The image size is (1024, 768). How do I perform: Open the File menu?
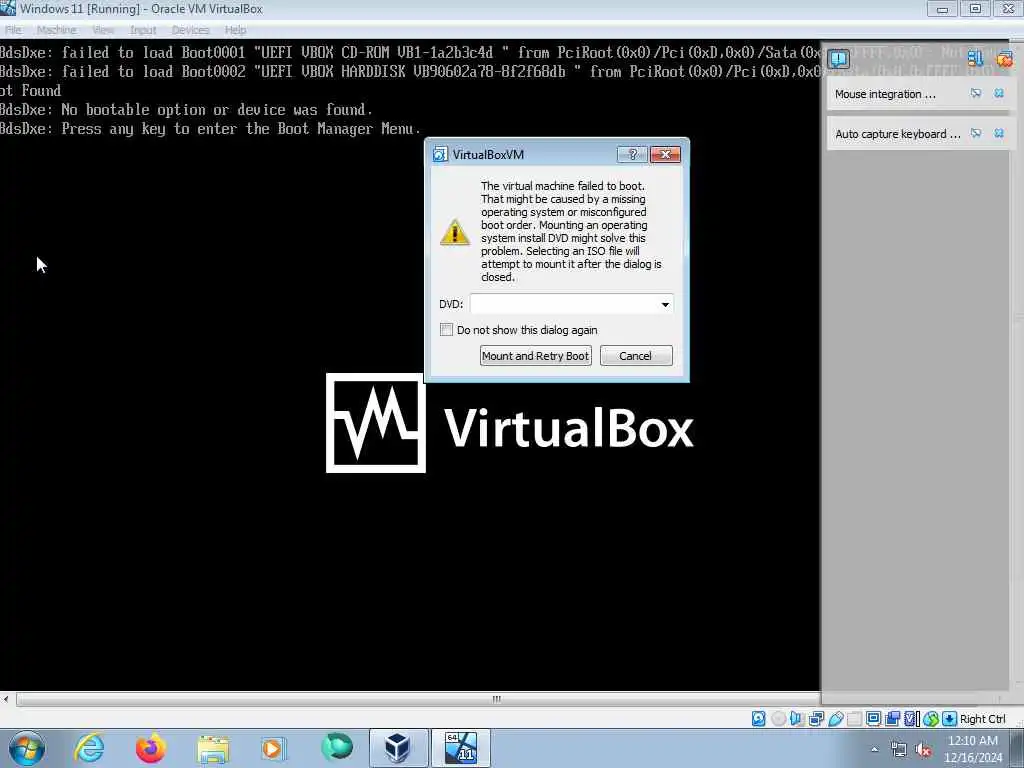(x=13, y=30)
